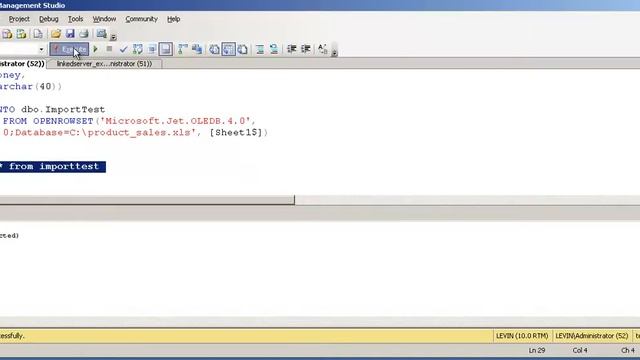Click the 'Ch 4' status indicator

628,351
